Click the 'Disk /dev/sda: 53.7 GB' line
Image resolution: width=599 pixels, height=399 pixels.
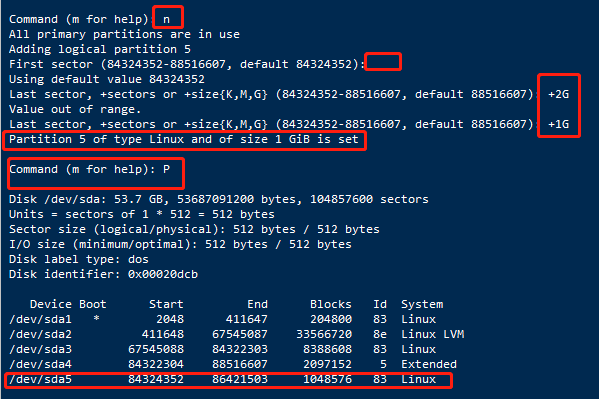tap(219, 199)
